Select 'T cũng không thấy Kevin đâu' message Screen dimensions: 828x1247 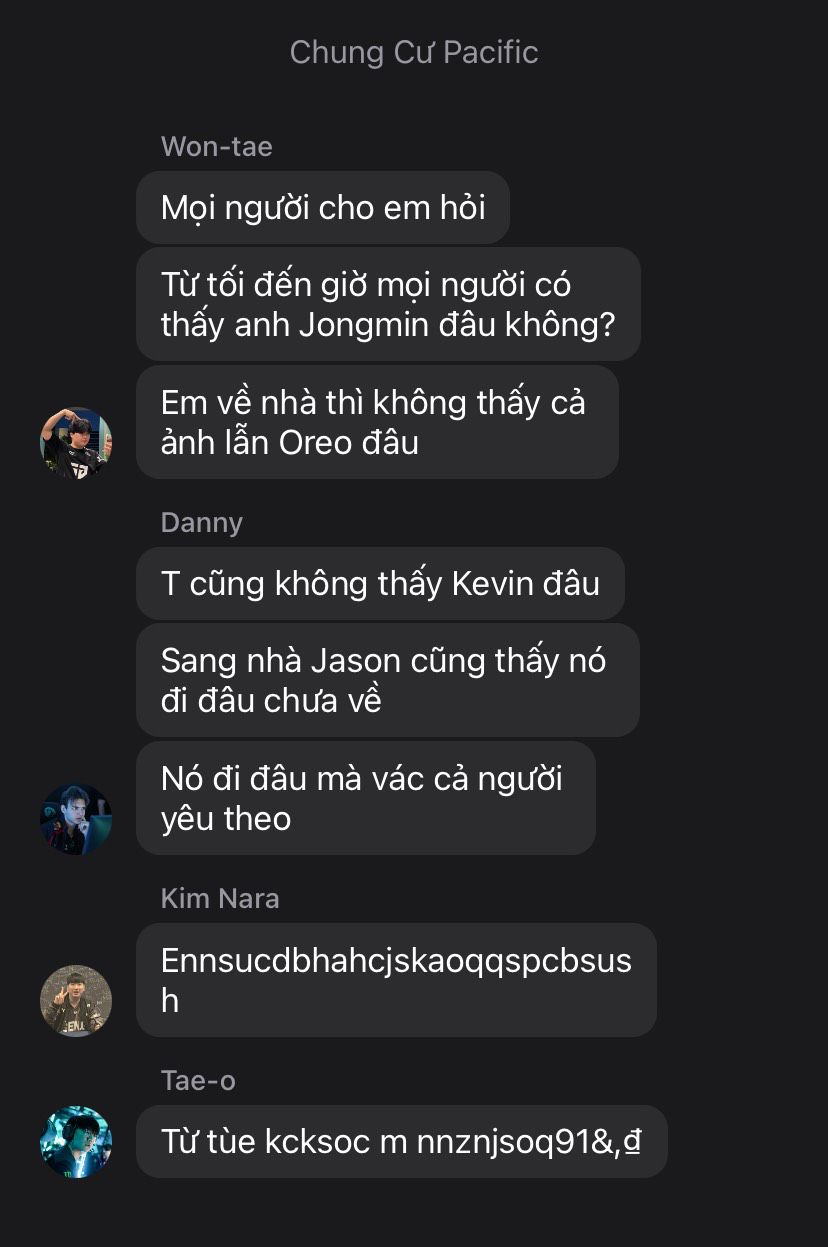tap(380, 583)
